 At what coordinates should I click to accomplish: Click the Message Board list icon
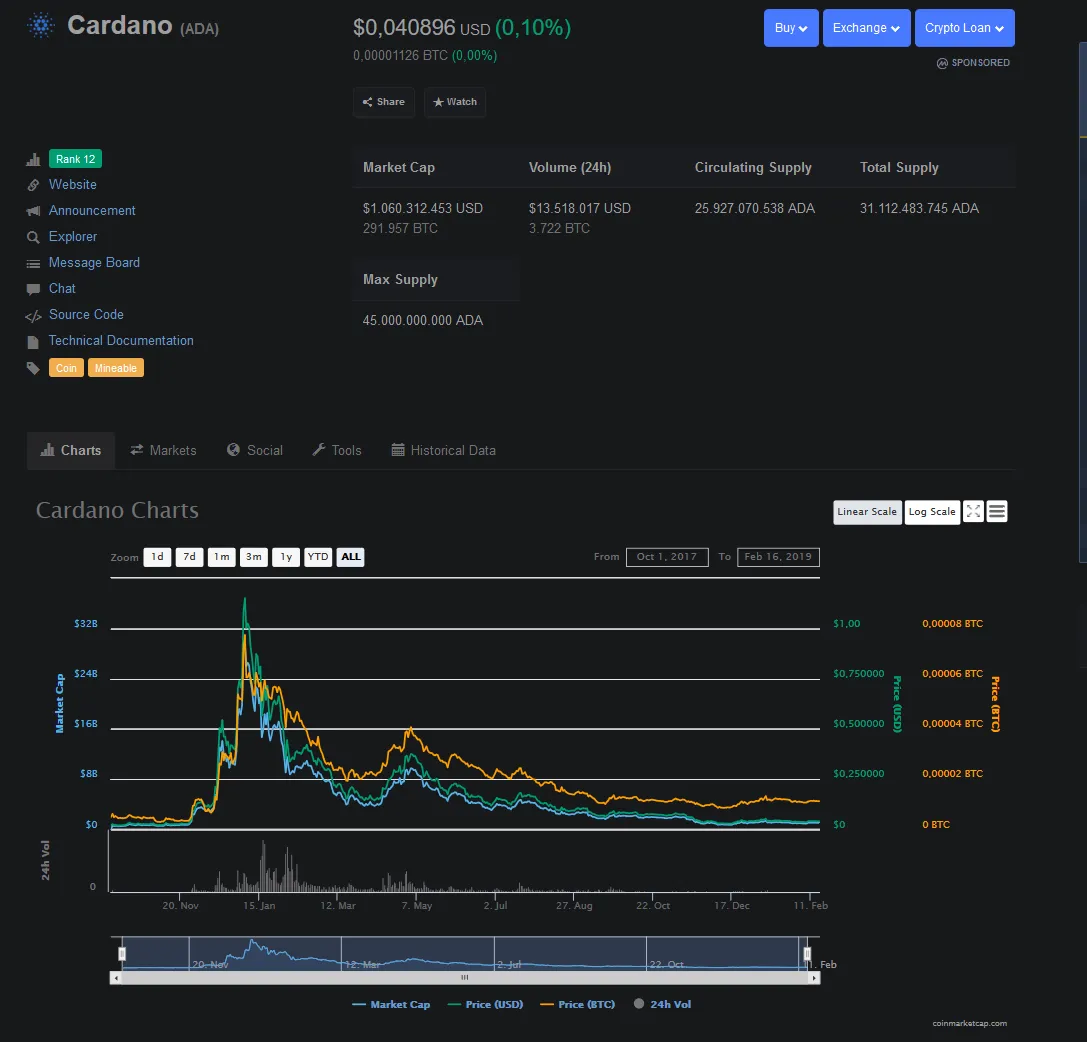[33, 263]
